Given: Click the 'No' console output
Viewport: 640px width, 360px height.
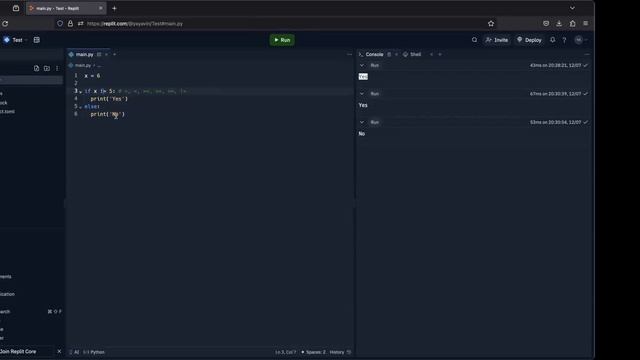Looking at the screenshot, I should (x=362, y=133).
